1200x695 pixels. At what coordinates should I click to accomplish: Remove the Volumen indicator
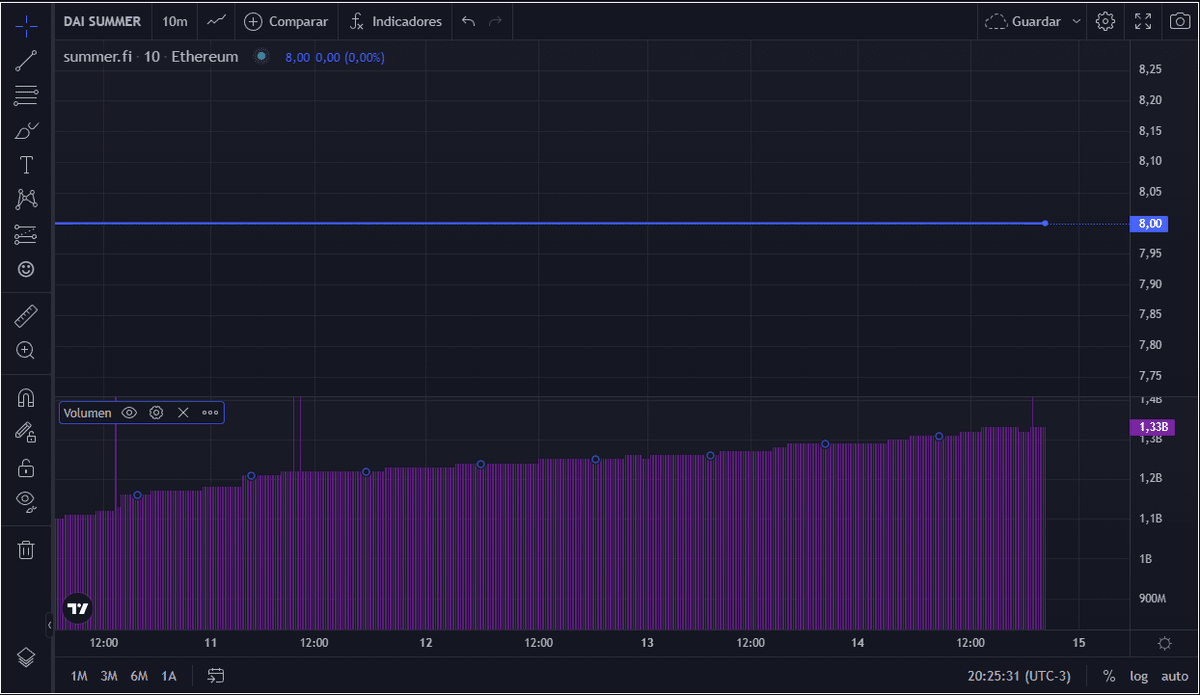point(183,412)
